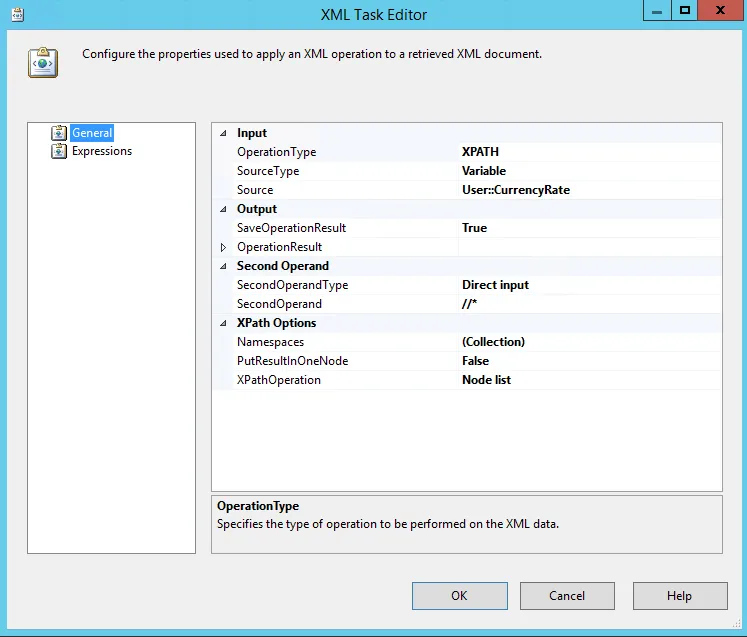Click the General page icon
747x637 pixels.
[59, 133]
